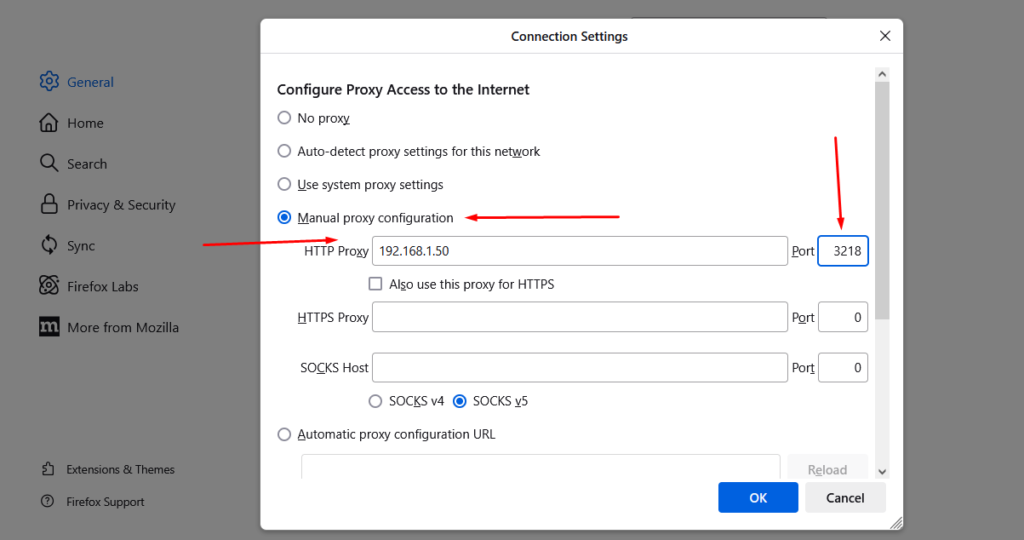Click the HTTP Proxy address field
1024x540 pixels.
[579, 251]
